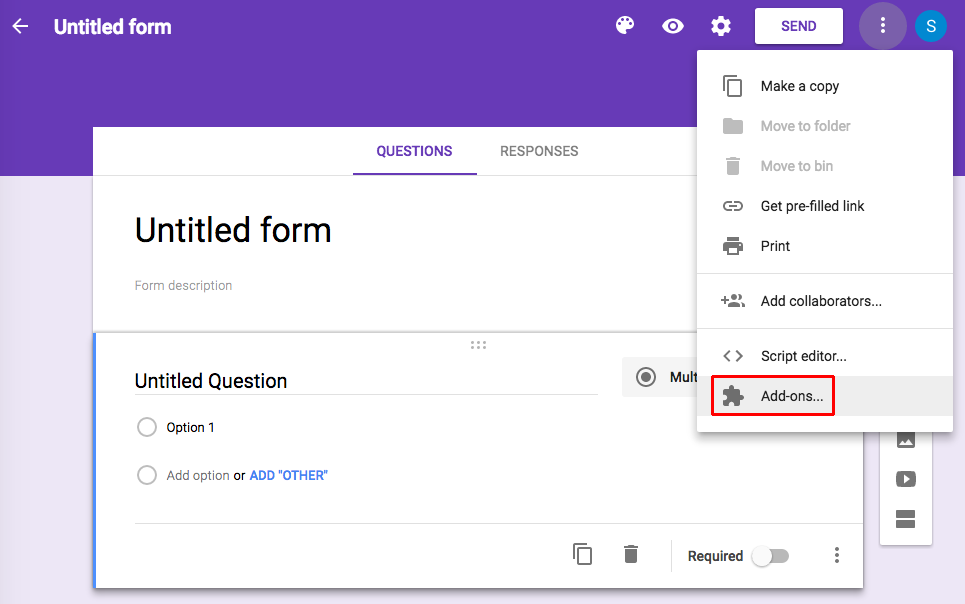Viewport: 965px width, 604px height.
Task: Open Add collaborators...
Action: (825, 301)
